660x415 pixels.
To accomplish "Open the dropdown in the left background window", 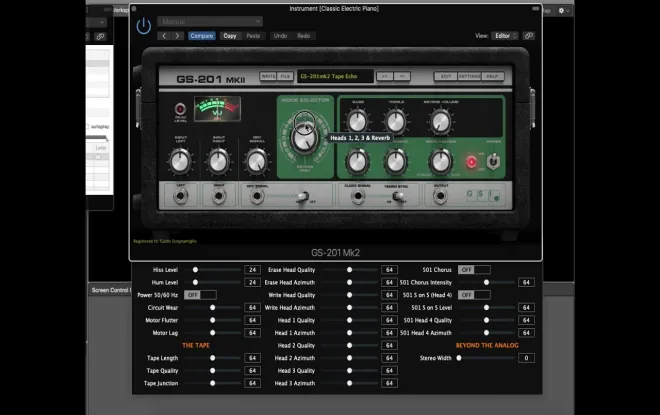I will [96, 22].
